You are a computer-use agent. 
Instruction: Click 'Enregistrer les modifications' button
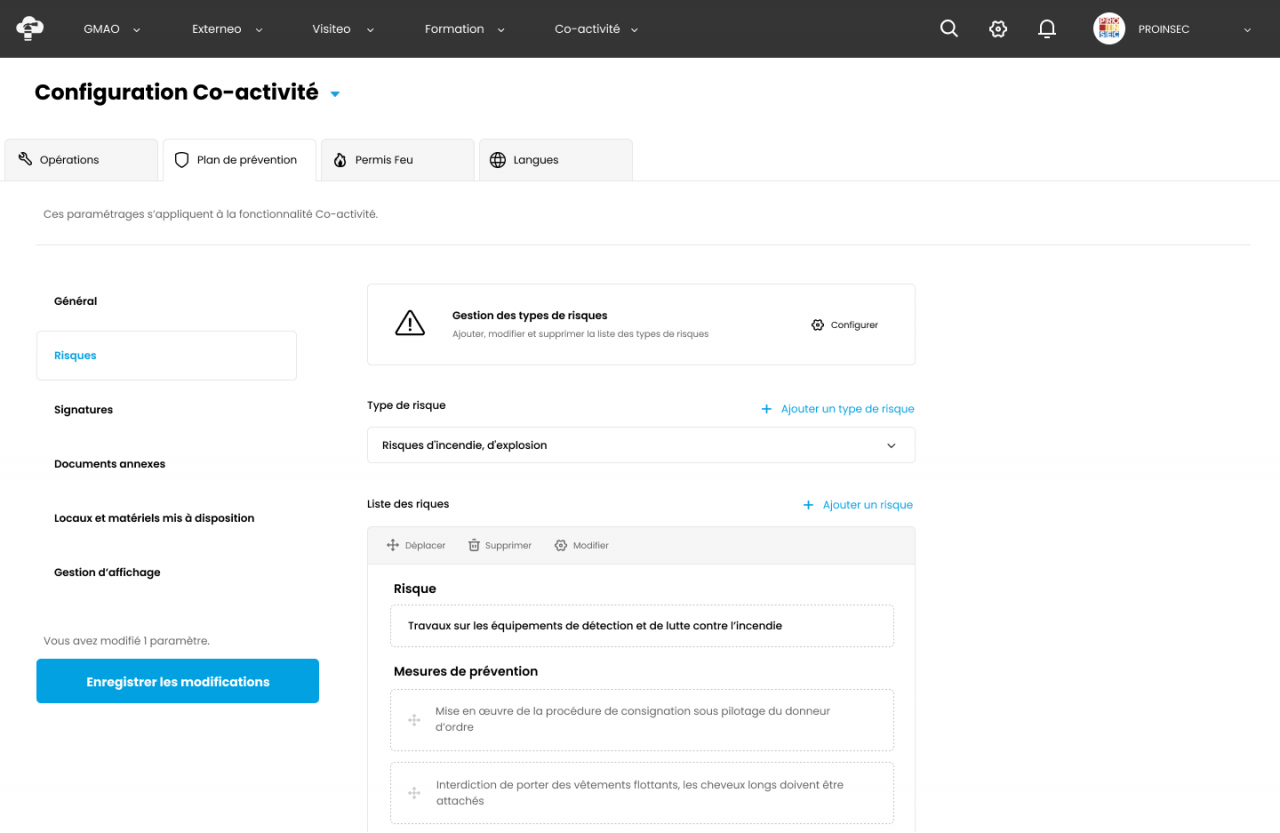[x=178, y=681]
